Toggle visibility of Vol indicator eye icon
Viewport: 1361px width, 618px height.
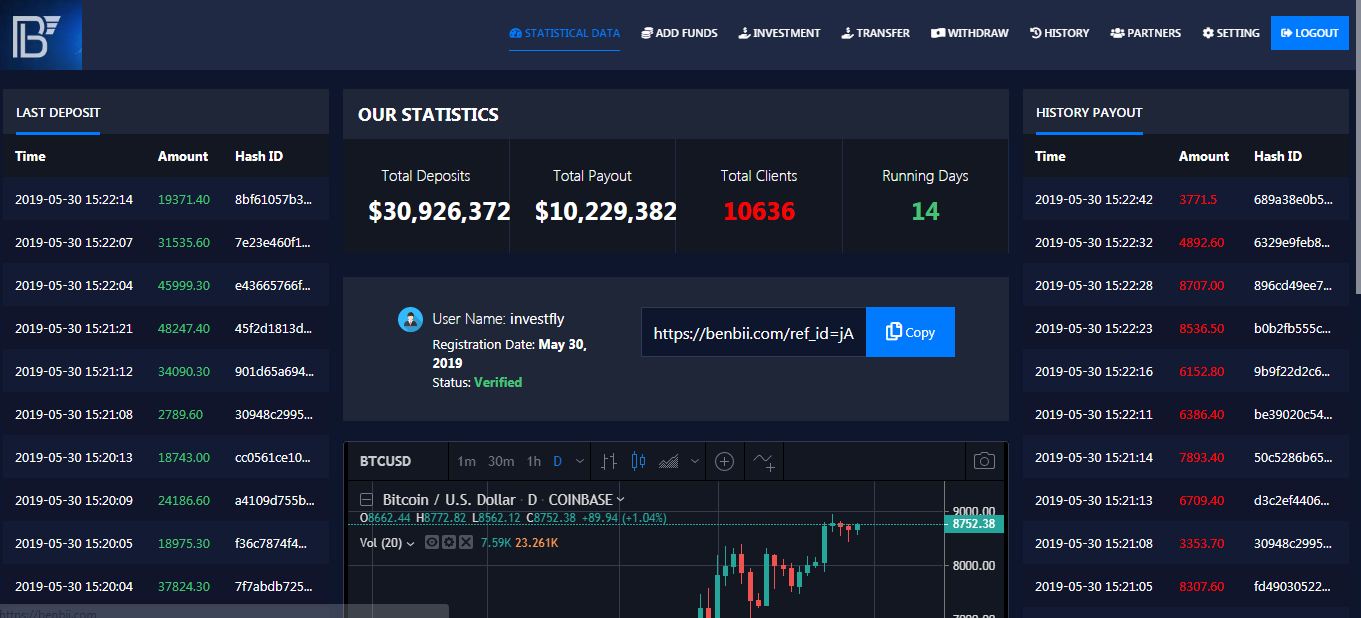click(432, 543)
